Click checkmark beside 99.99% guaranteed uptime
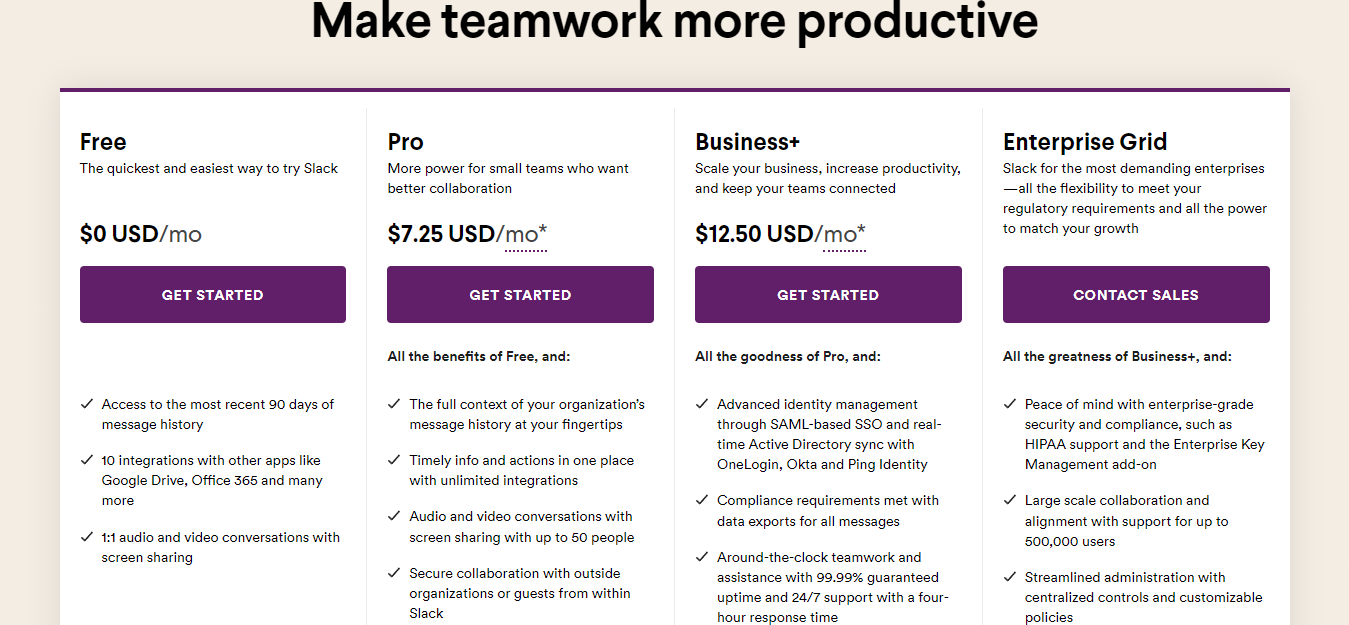This screenshot has height=625, width=1349. (x=702, y=558)
